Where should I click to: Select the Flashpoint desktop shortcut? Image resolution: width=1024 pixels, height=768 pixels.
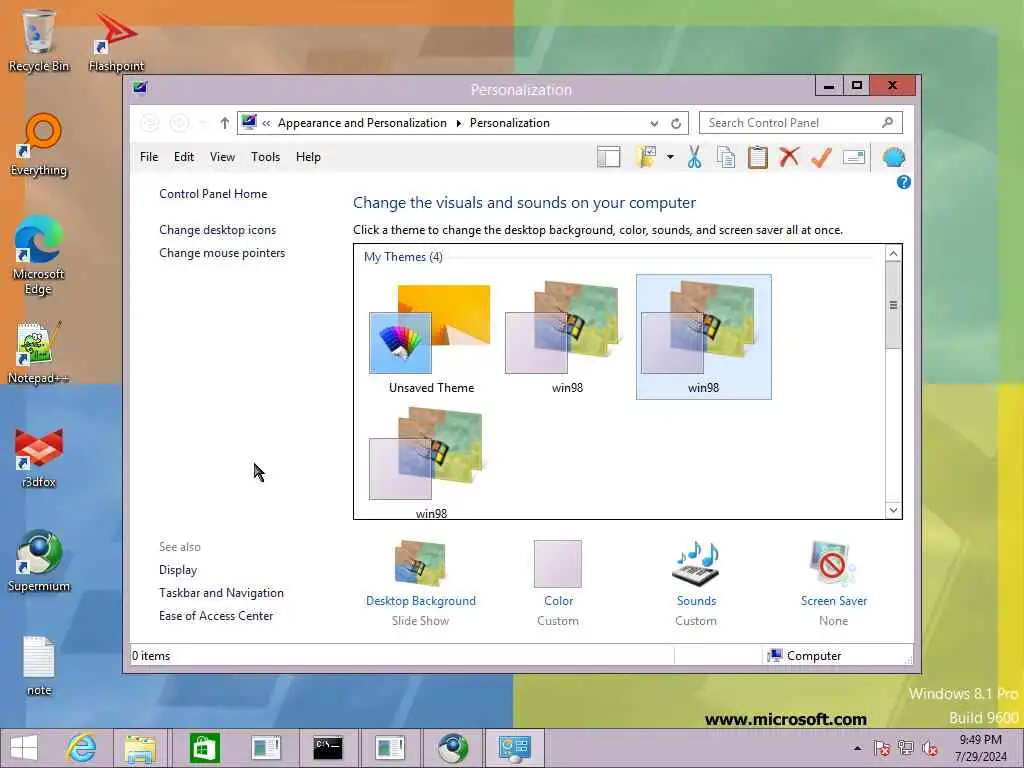coord(116,40)
